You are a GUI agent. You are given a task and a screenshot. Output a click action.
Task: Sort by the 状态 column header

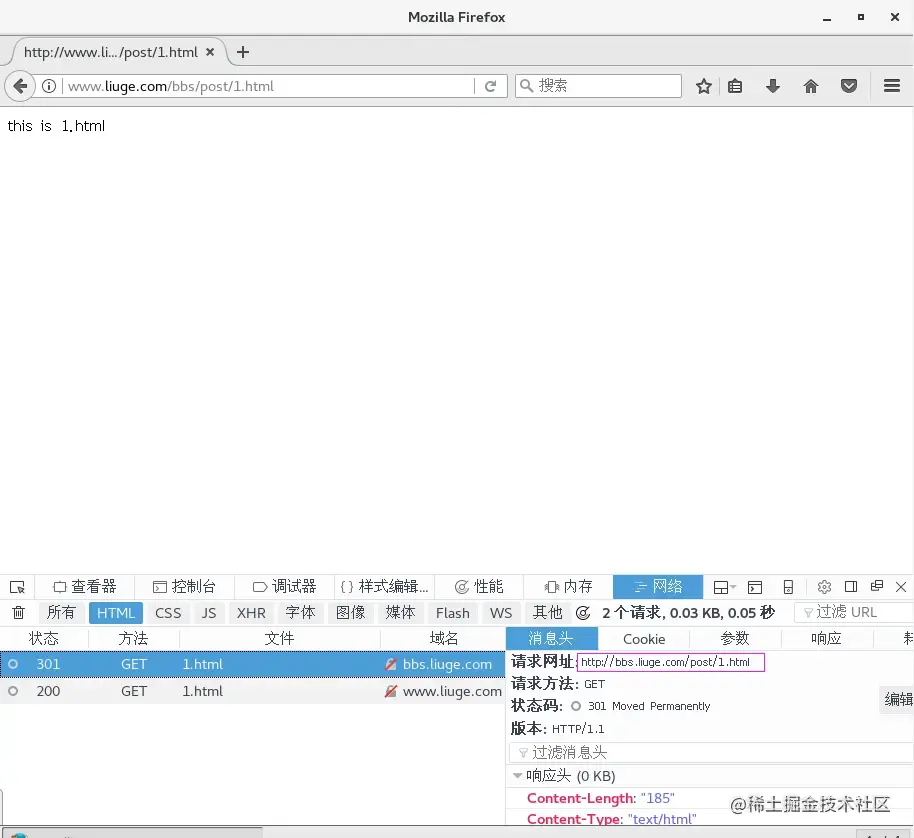pyautogui.click(x=44, y=639)
